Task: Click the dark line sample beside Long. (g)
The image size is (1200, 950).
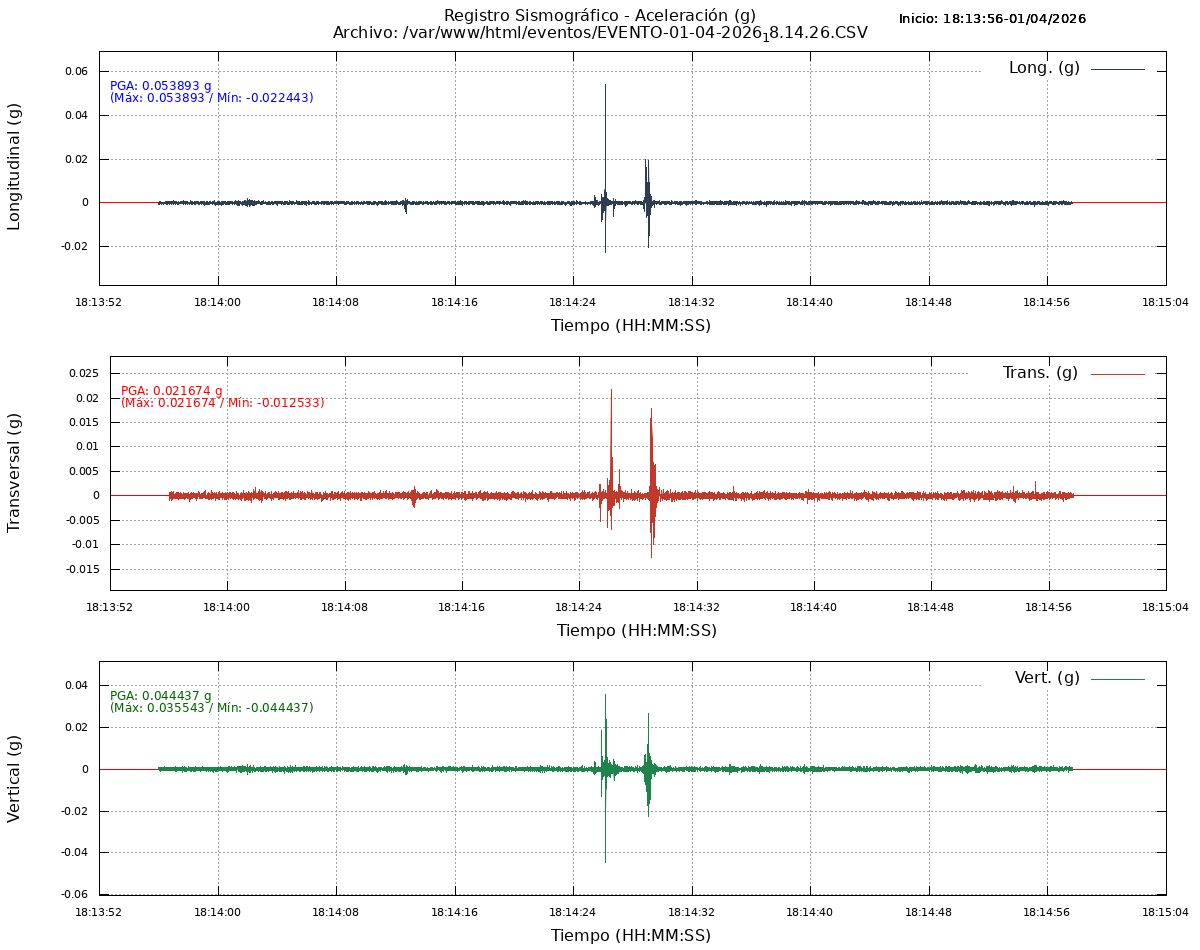Action: (x=1117, y=69)
